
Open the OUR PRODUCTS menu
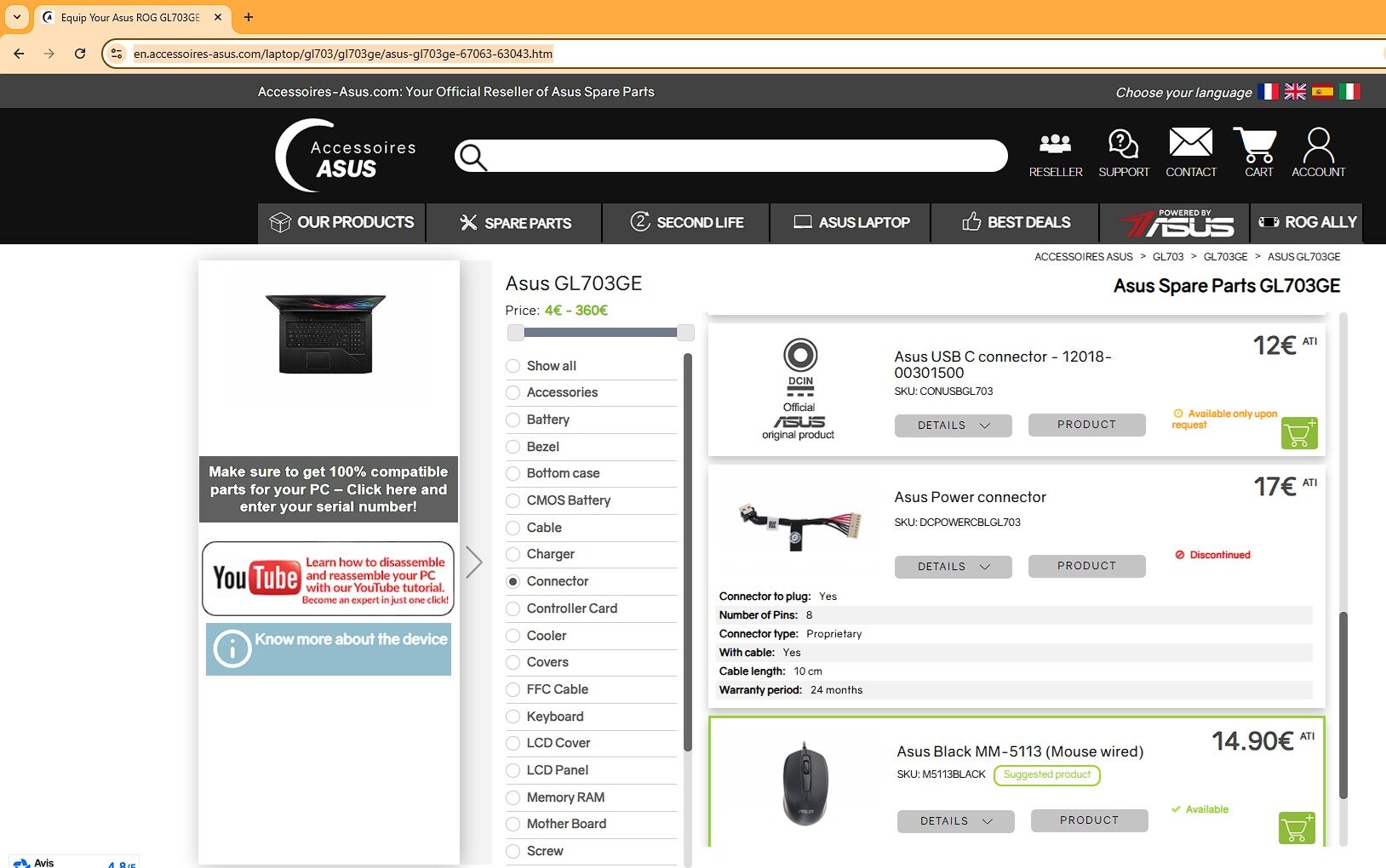341,223
